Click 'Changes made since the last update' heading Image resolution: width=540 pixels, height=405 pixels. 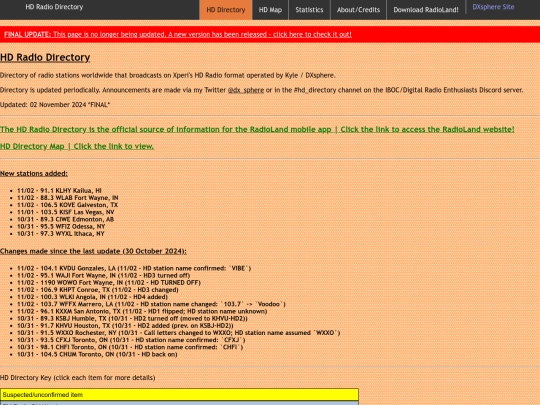click(93, 251)
